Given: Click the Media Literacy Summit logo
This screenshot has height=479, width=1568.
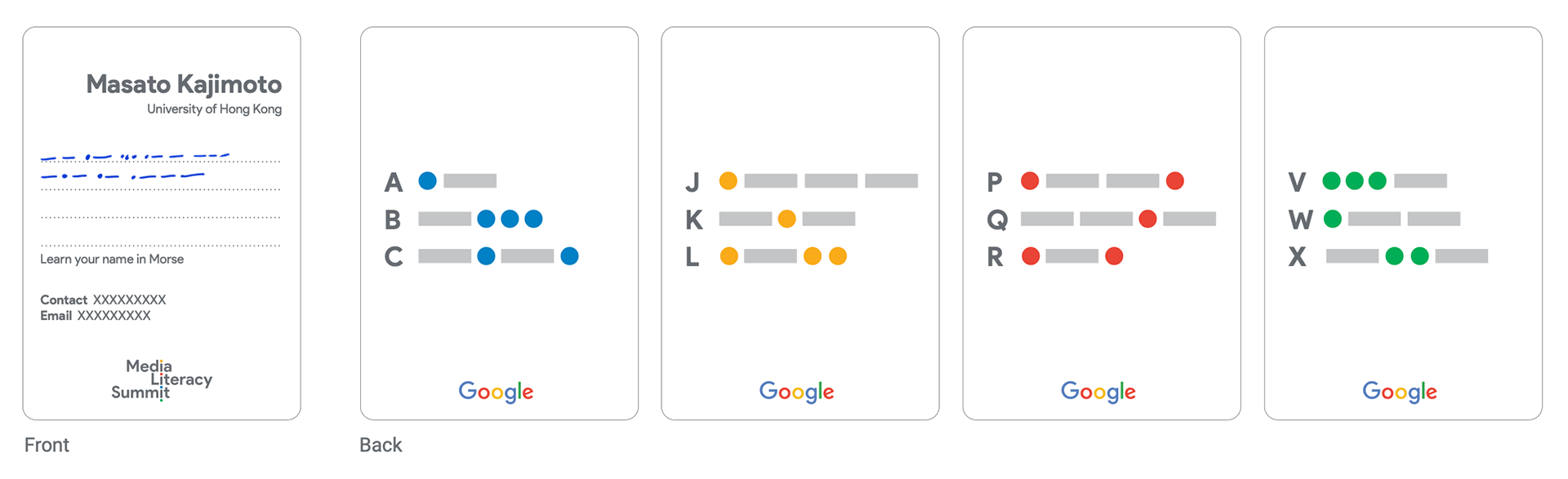Looking at the screenshot, I should (x=162, y=380).
